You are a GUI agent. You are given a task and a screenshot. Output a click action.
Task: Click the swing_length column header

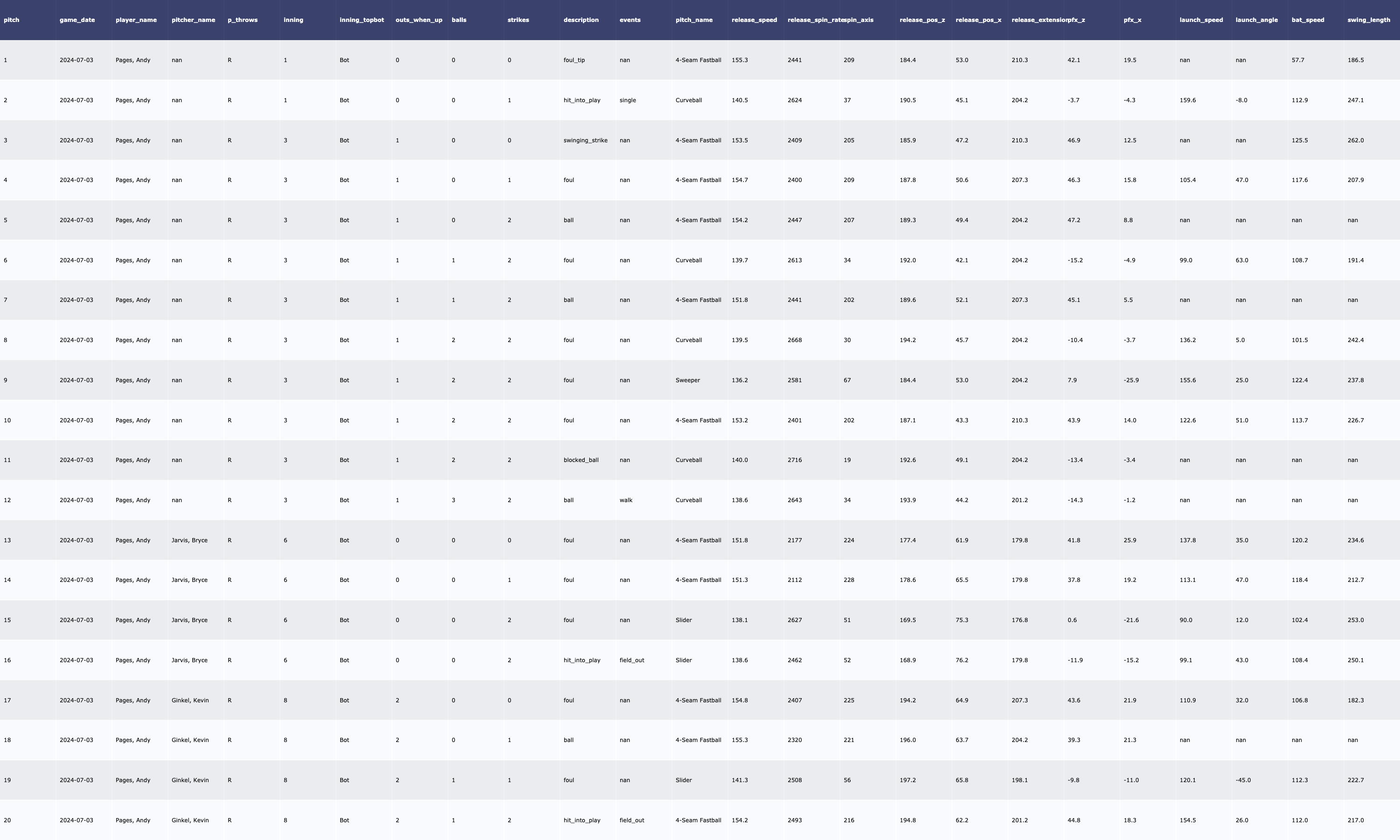click(1368, 20)
